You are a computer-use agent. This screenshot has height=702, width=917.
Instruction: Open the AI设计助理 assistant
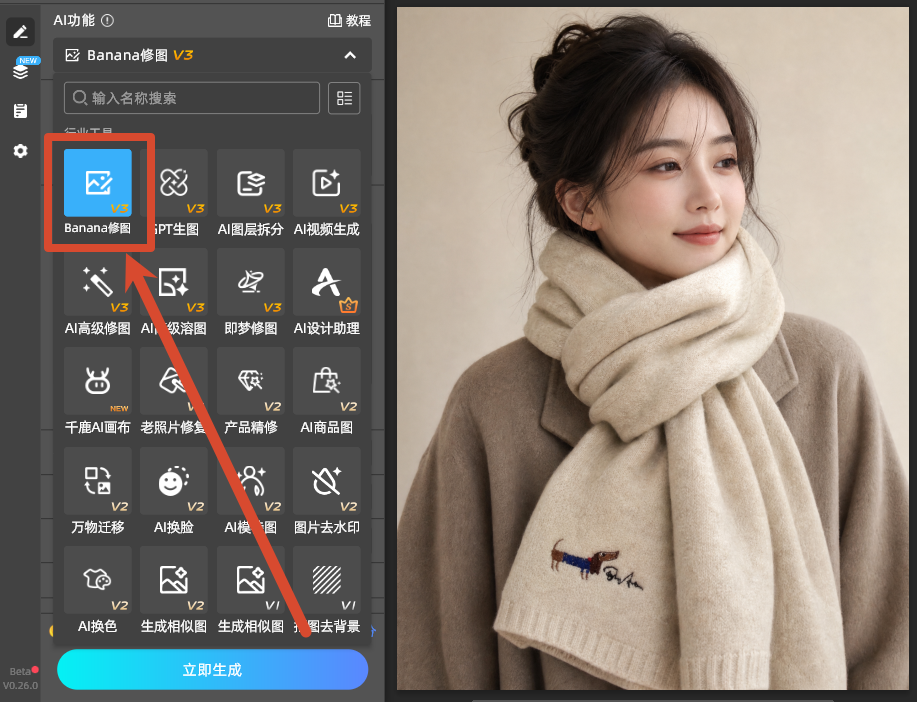(326, 282)
